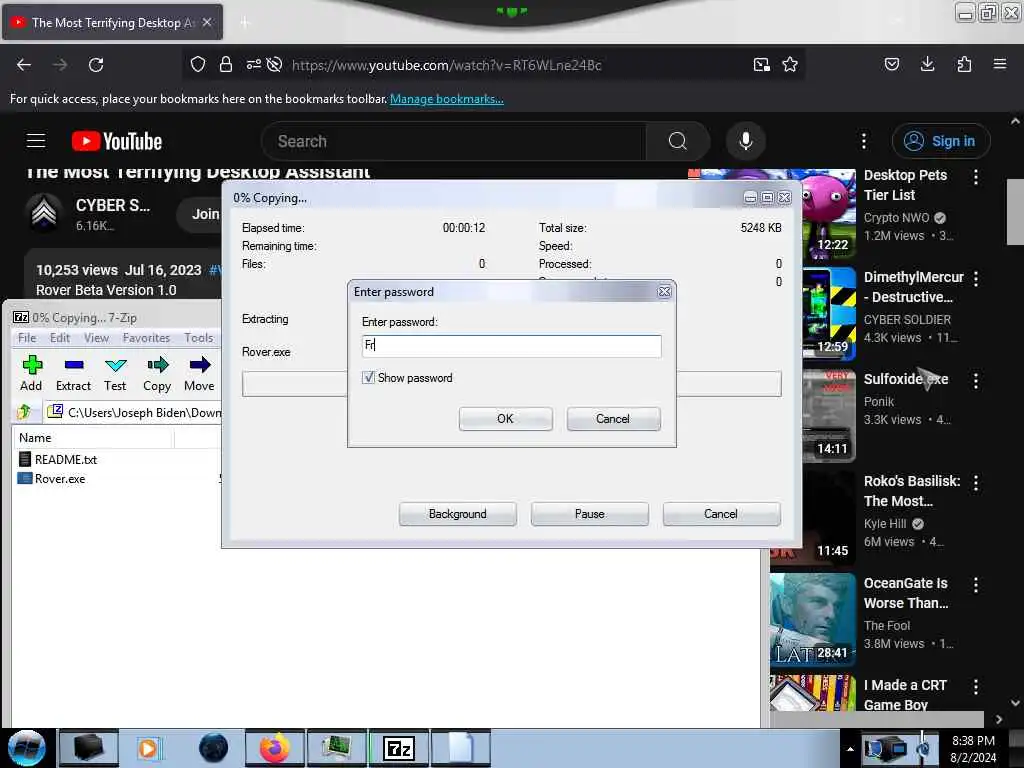Open Desktop Pets Tier List thumbnail
This screenshot has width=1024, height=768.
(x=828, y=214)
